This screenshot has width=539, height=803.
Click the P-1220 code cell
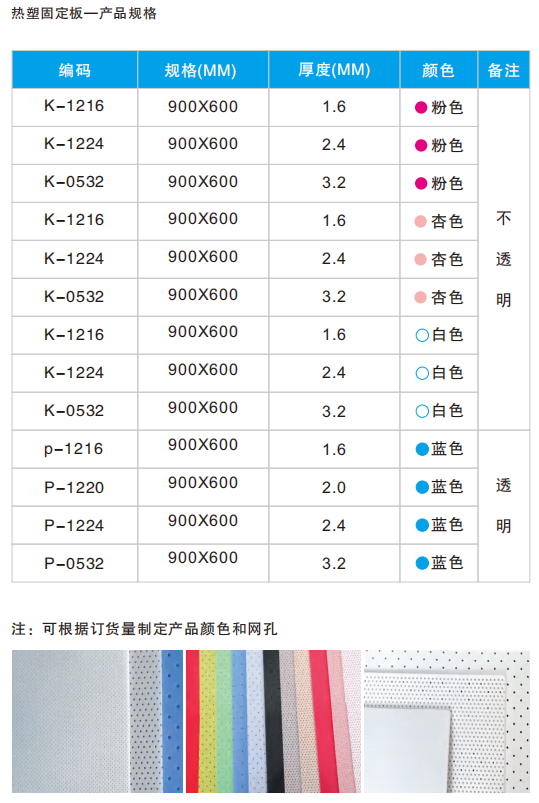[x=75, y=487]
